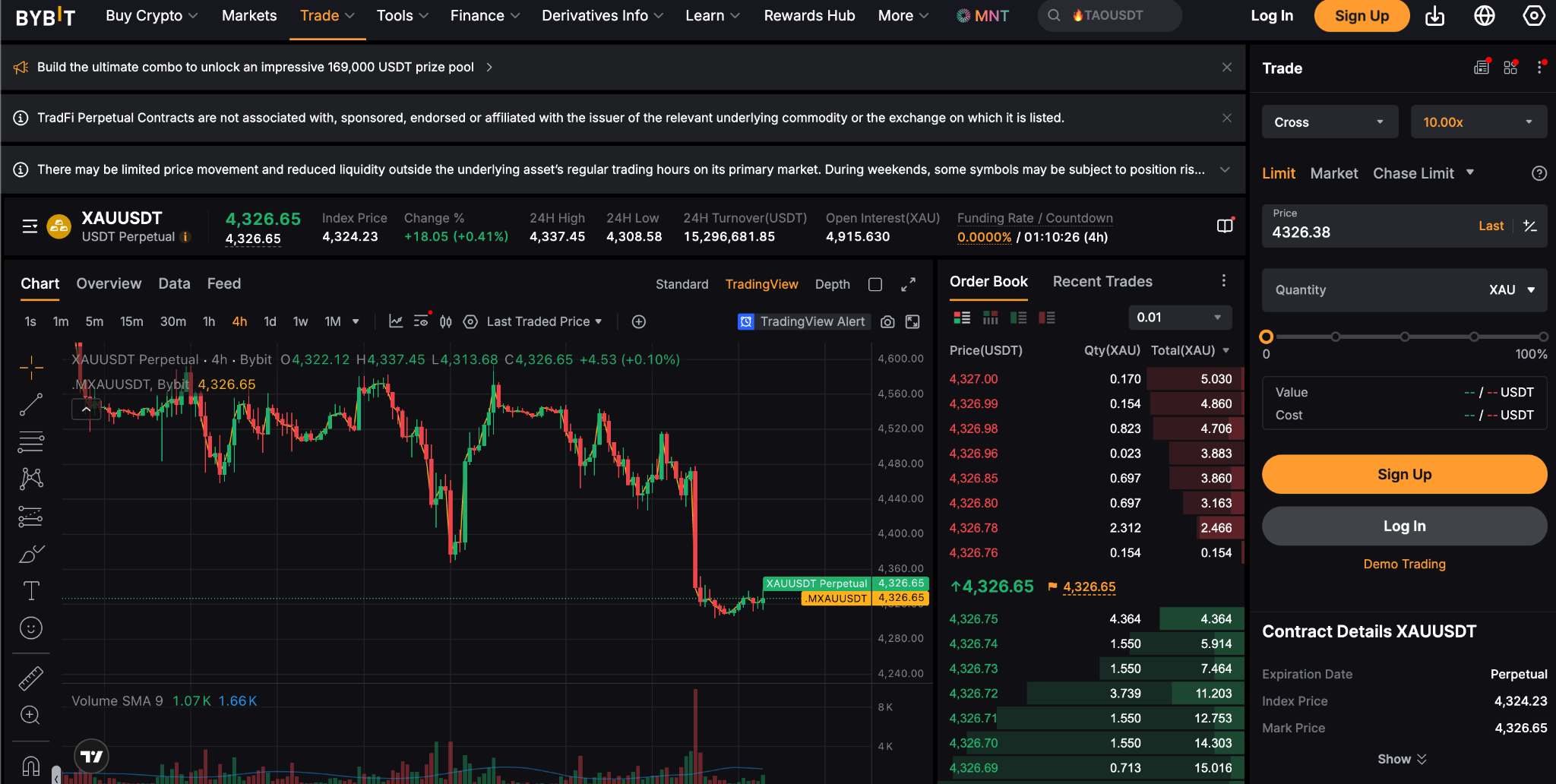Open Cross margin mode dropdown

[1330, 122]
